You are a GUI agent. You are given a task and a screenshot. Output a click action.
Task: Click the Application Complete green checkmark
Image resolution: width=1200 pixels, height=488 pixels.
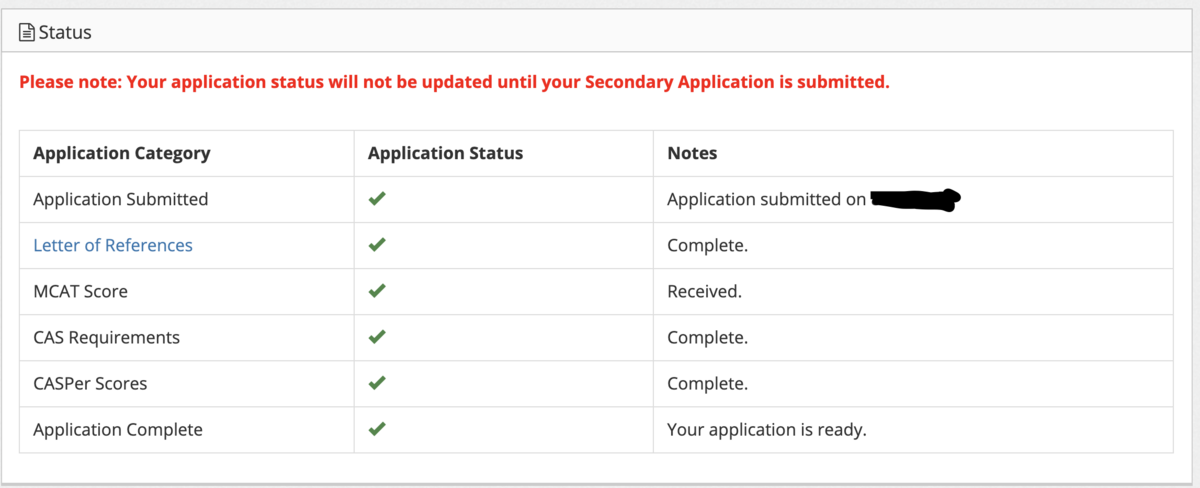377,429
